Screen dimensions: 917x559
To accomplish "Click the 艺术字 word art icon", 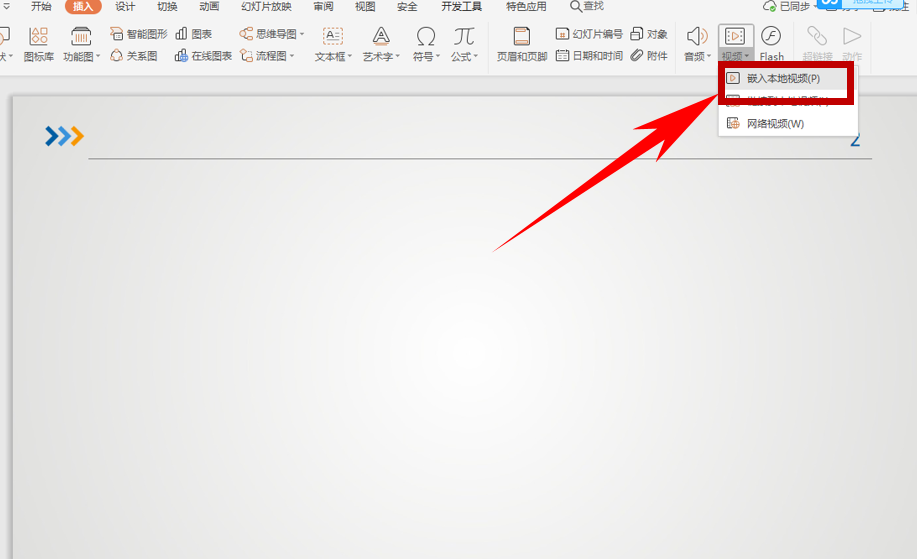I will (381, 36).
